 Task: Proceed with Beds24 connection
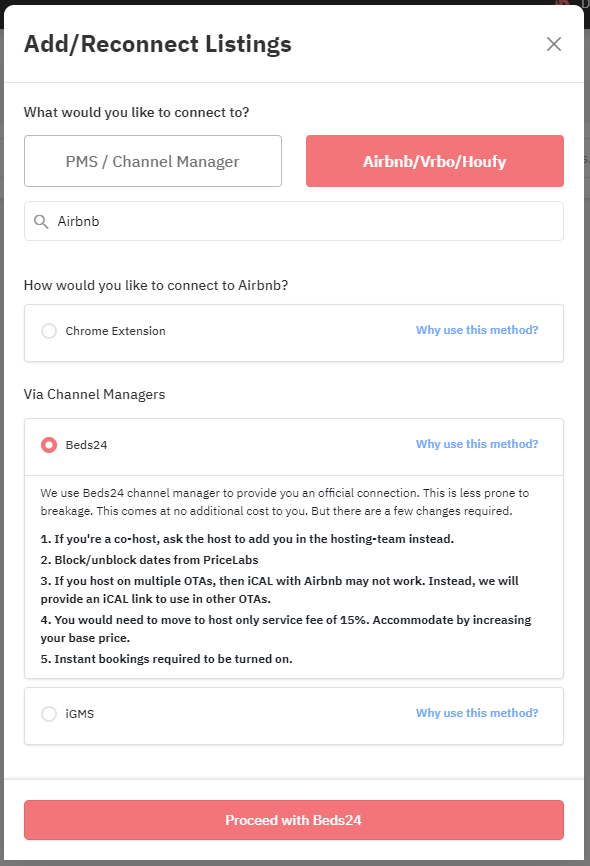tap(294, 820)
